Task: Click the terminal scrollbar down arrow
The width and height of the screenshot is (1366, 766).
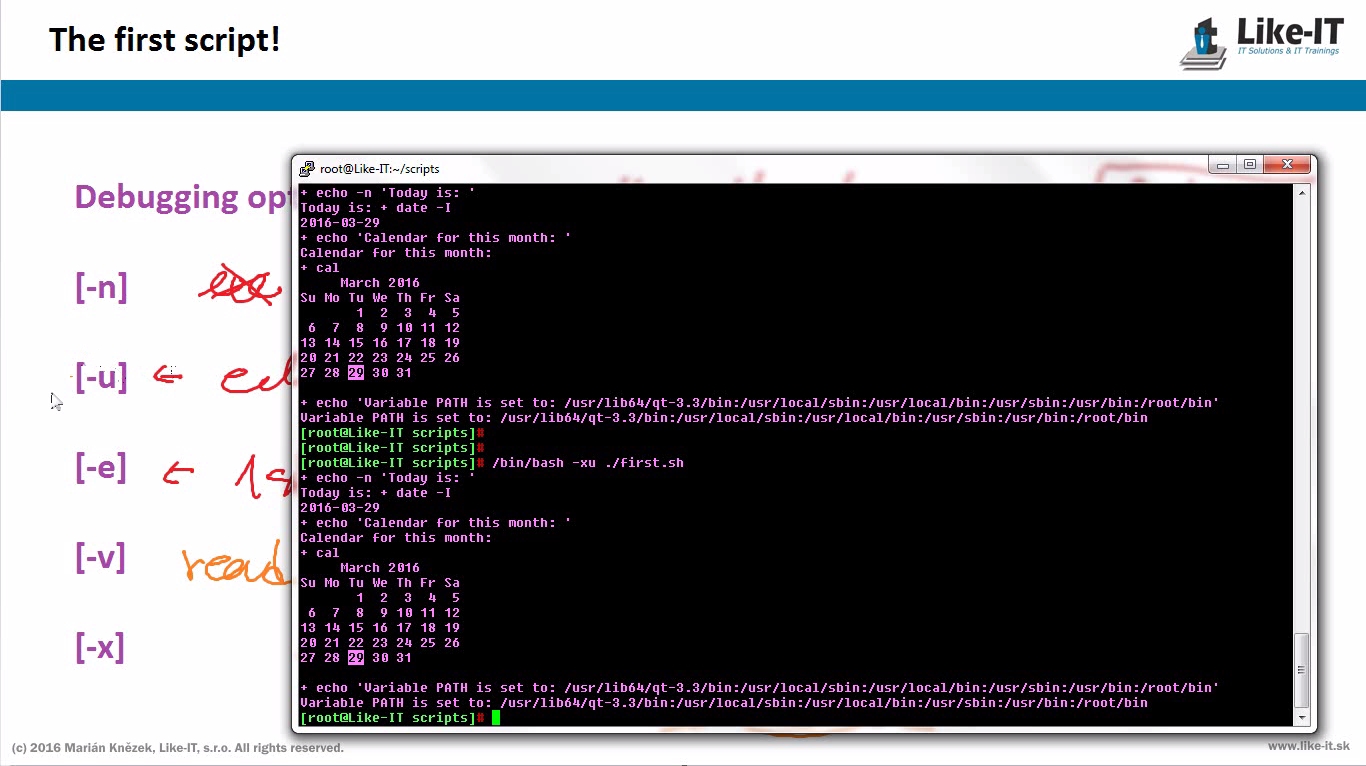Action: 1301,717
